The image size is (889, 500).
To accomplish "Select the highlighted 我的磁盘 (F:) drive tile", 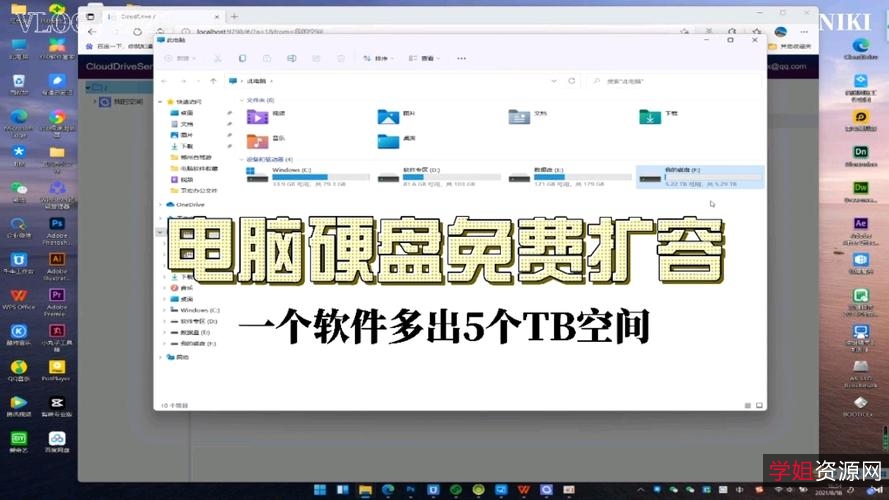I will tap(700, 177).
